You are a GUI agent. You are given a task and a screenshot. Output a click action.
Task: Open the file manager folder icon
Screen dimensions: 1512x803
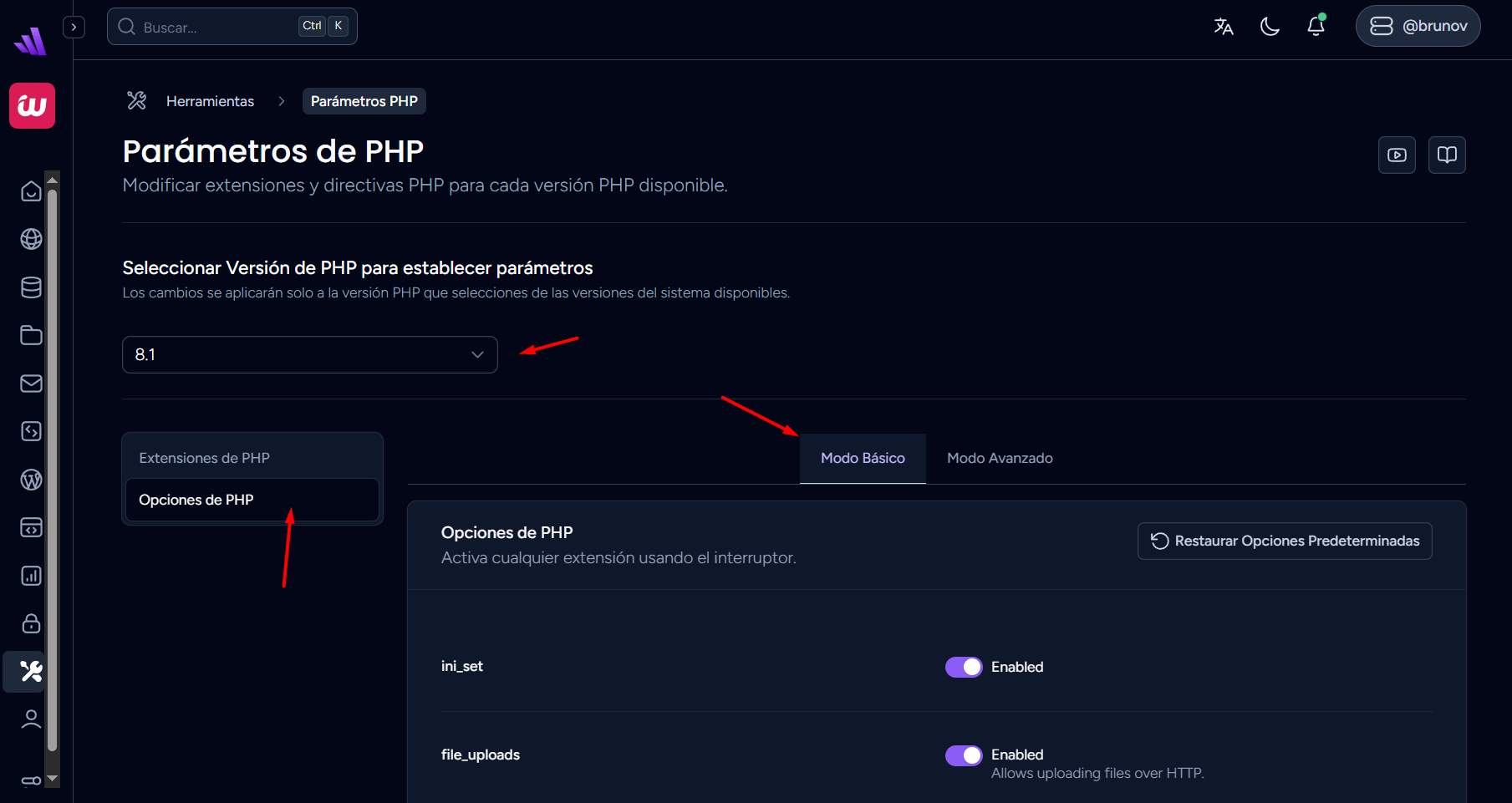(31, 335)
